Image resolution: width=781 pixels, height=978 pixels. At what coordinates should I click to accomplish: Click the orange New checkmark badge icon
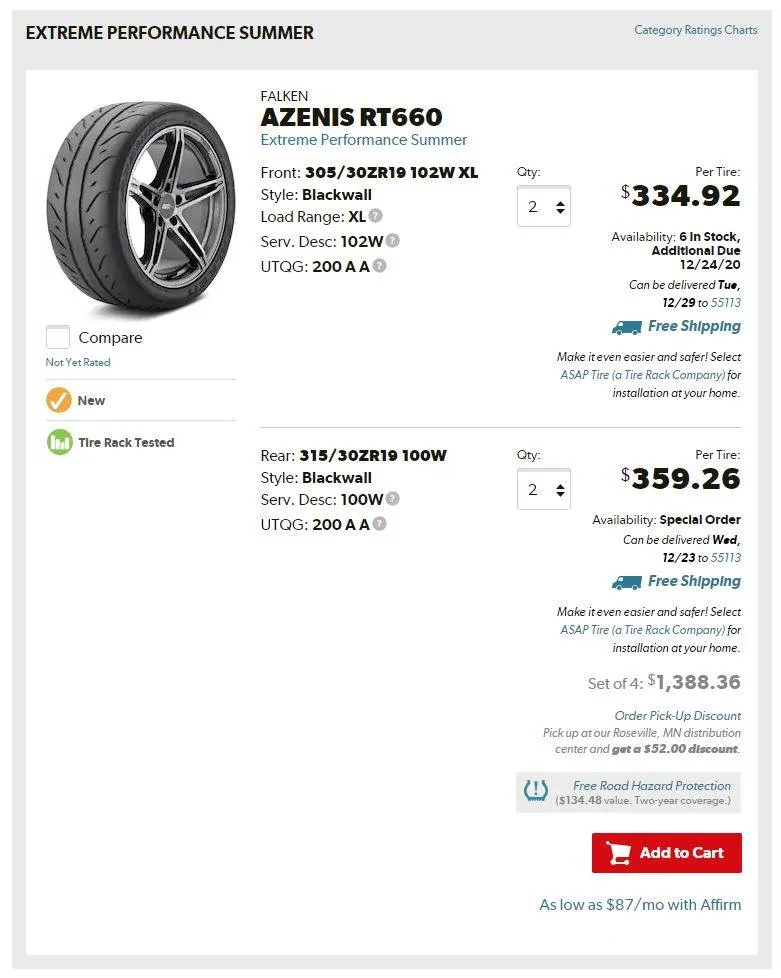(59, 400)
